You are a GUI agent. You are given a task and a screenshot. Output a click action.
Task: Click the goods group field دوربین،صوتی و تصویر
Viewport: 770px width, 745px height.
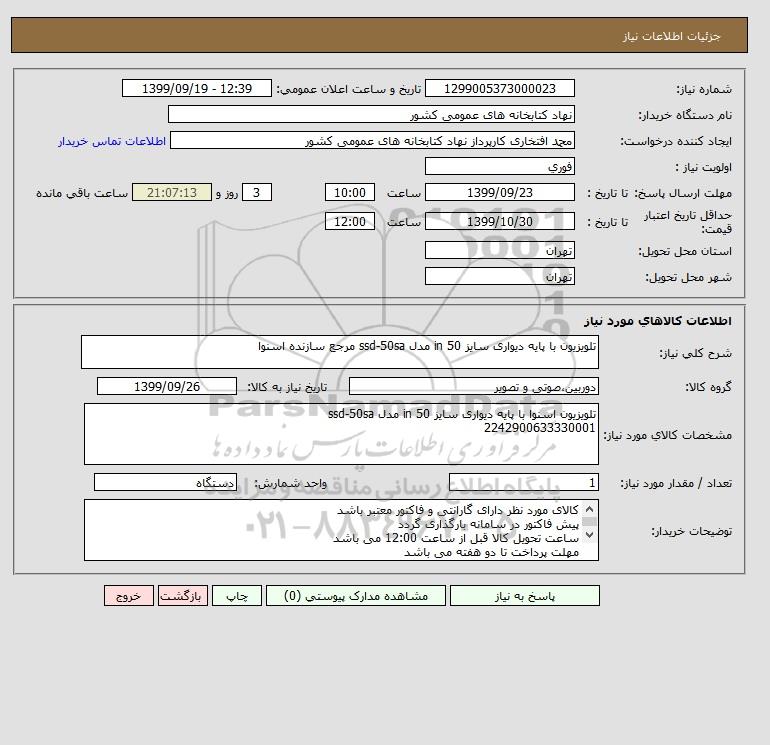(x=473, y=386)
